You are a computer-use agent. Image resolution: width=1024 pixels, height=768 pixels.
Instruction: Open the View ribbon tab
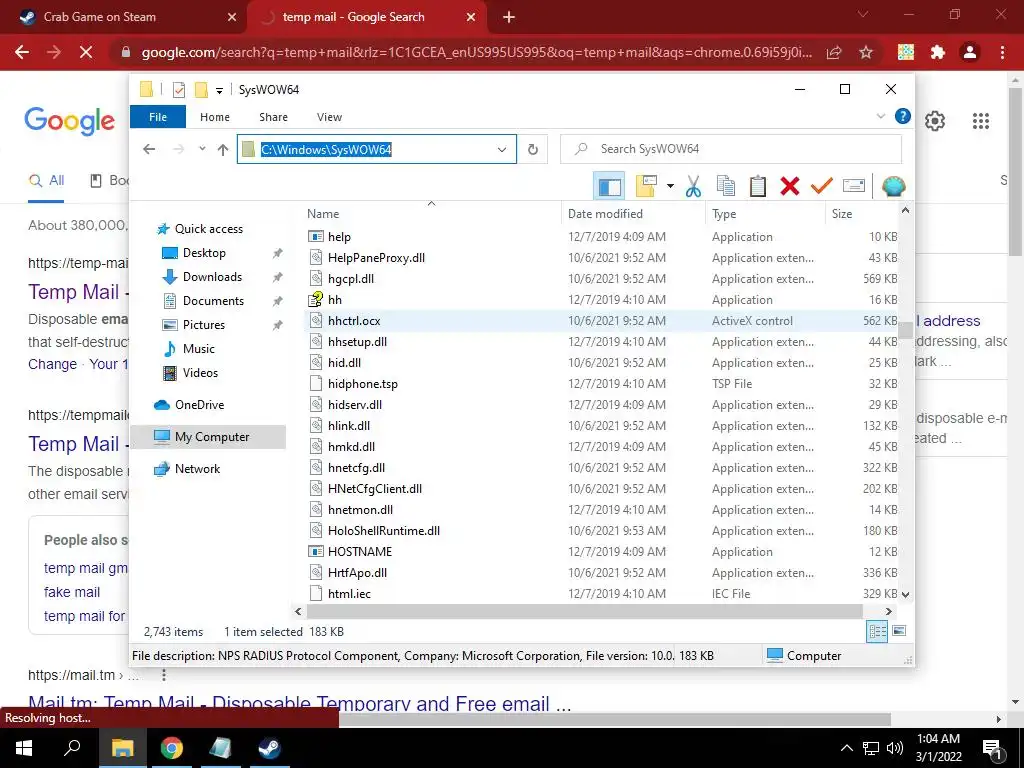coord(329,117)
